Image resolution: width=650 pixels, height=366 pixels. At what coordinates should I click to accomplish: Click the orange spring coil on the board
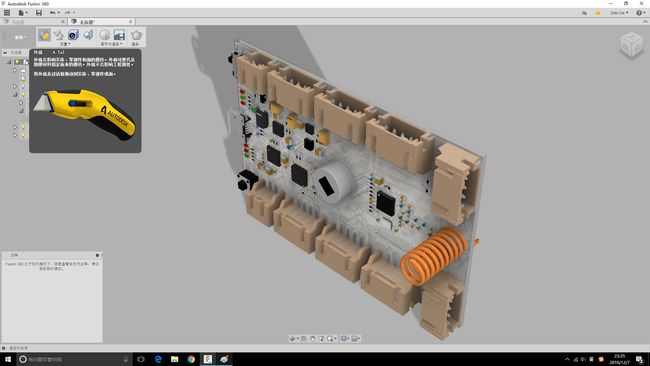[x=434, y=256]
